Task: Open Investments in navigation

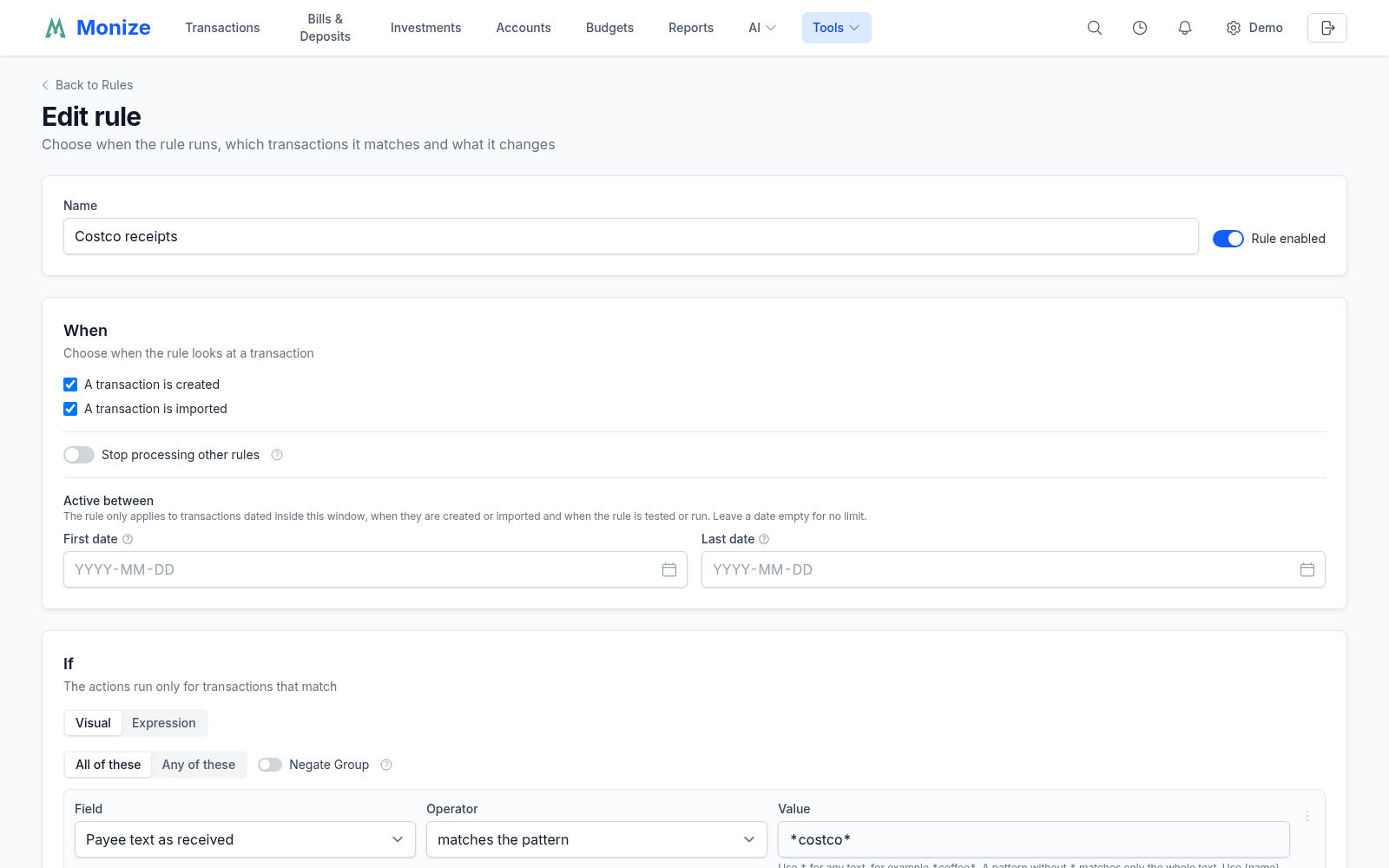Action: click(x=425, y=28)
